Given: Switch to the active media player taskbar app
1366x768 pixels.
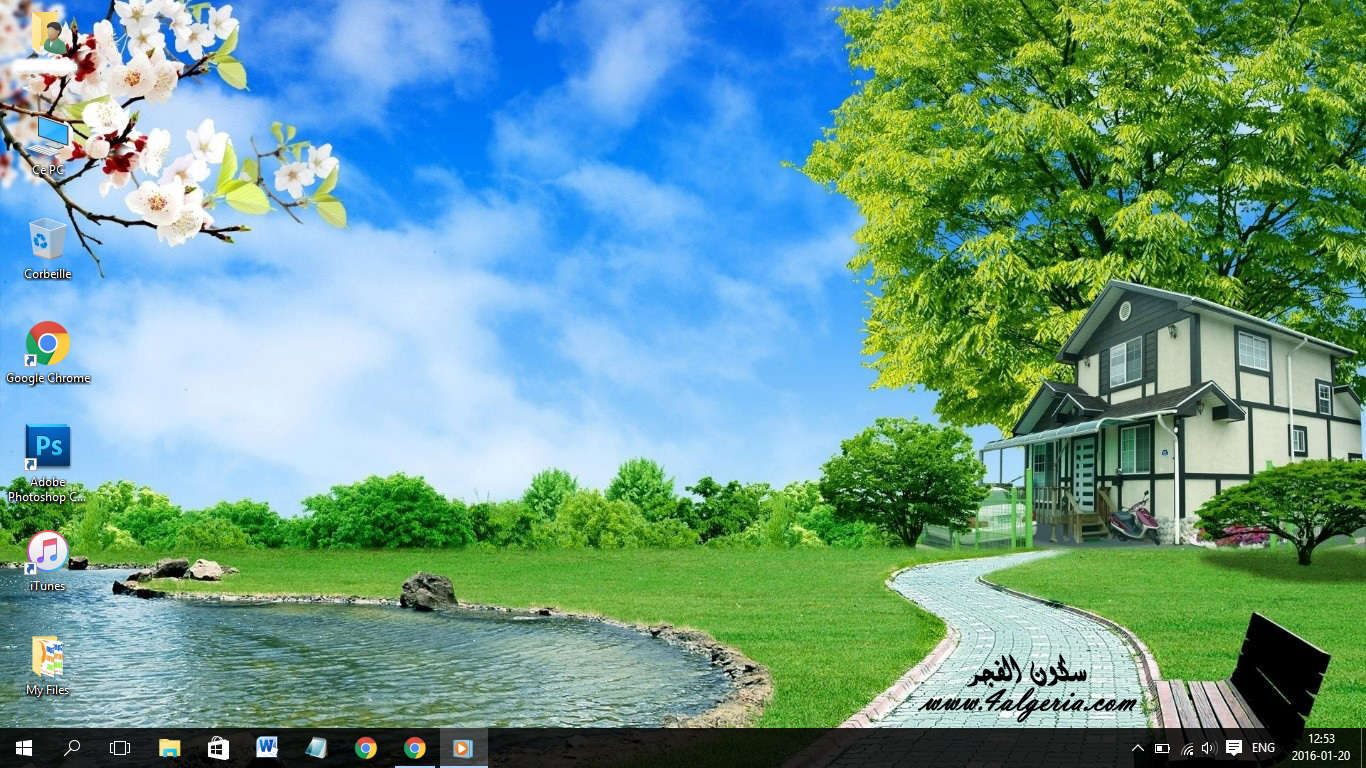Looking at the screenshot, I should [x=463, y=748].
